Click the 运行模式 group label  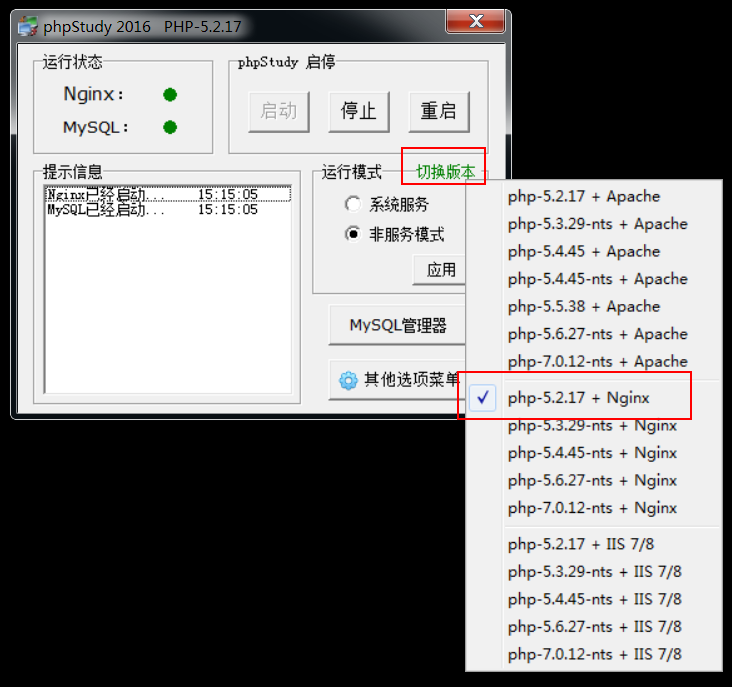click(352, 172)
